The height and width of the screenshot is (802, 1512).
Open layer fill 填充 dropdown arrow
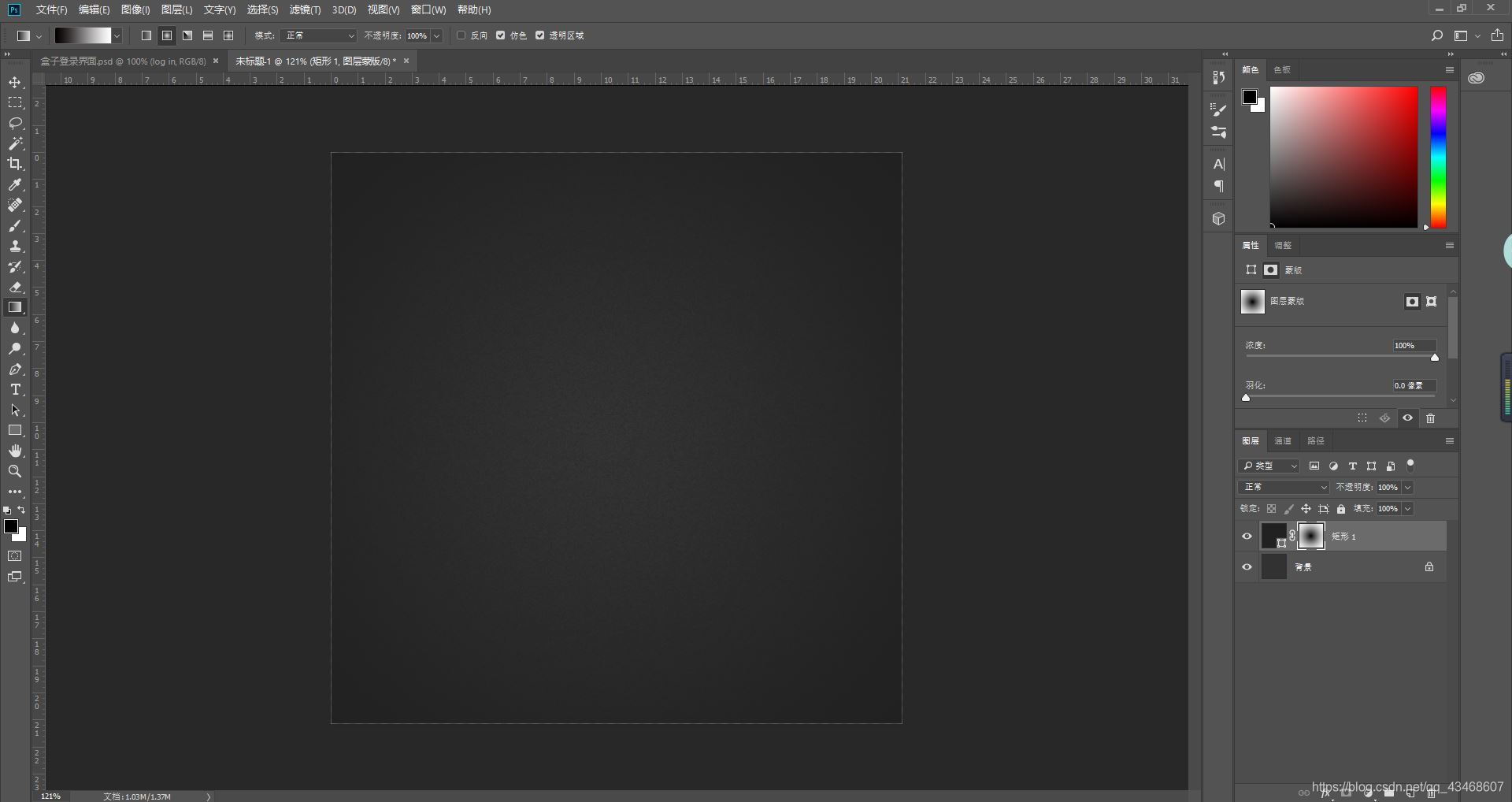[x=1407, y=509]
